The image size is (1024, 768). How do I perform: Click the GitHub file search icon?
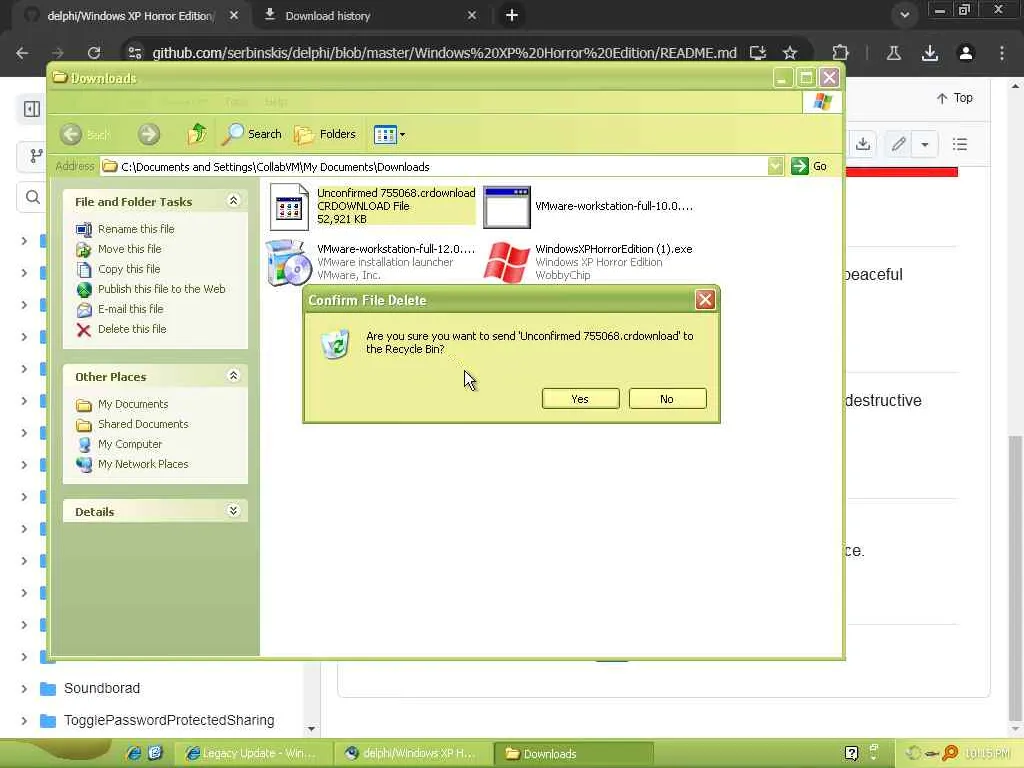tap(33, 197)
